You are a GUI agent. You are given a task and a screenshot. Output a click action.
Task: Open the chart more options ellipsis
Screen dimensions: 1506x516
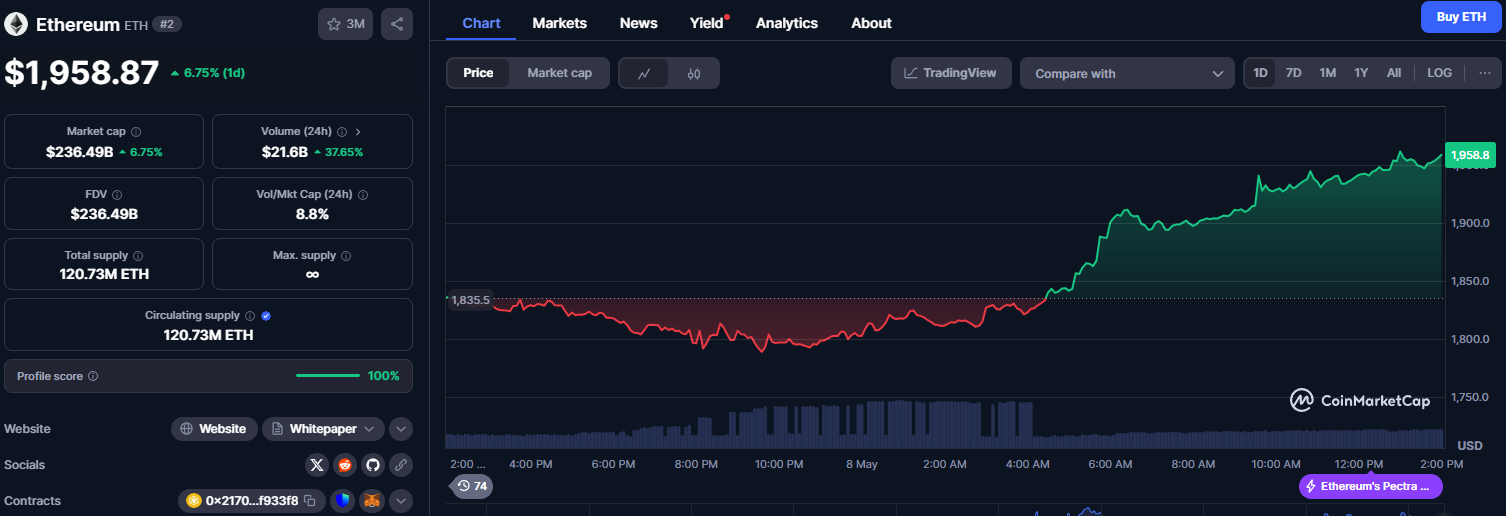(1484, 73)
